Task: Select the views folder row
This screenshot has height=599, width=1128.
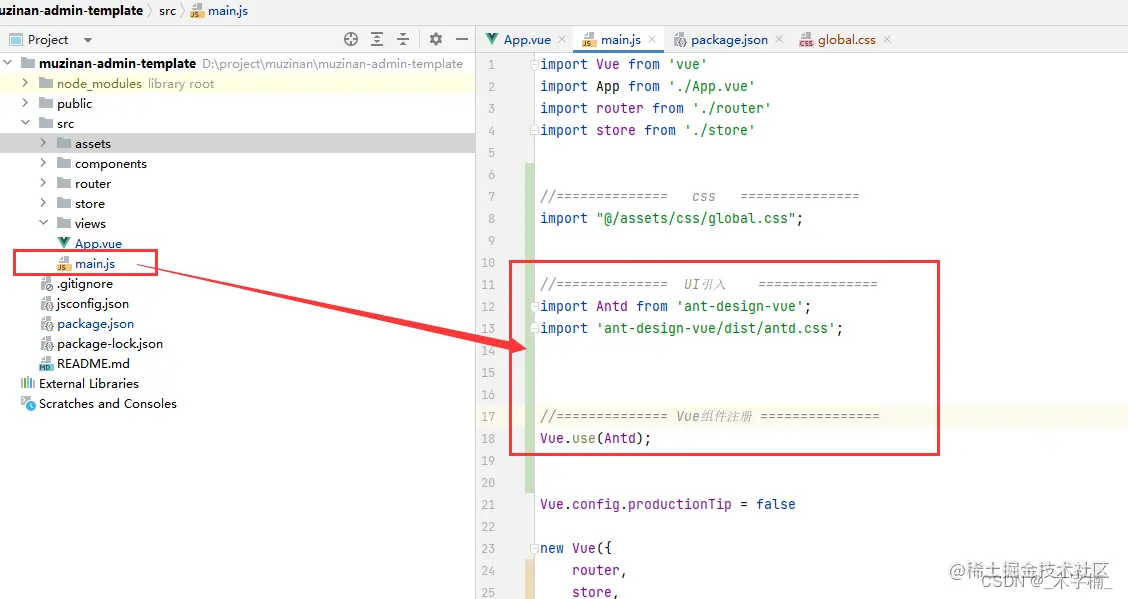Action: tap(237, 223)
